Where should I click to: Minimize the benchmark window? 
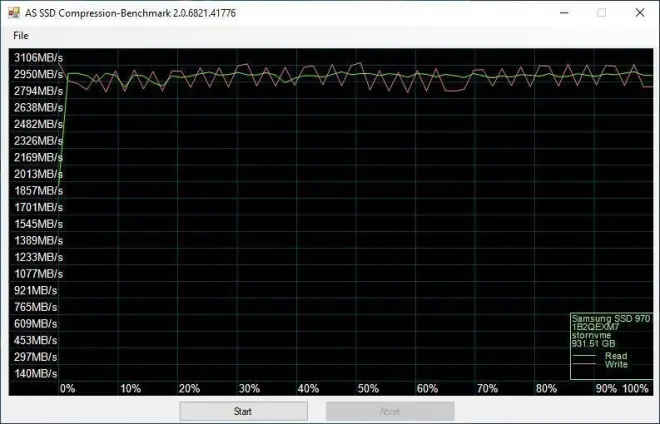tap(563, 12)
